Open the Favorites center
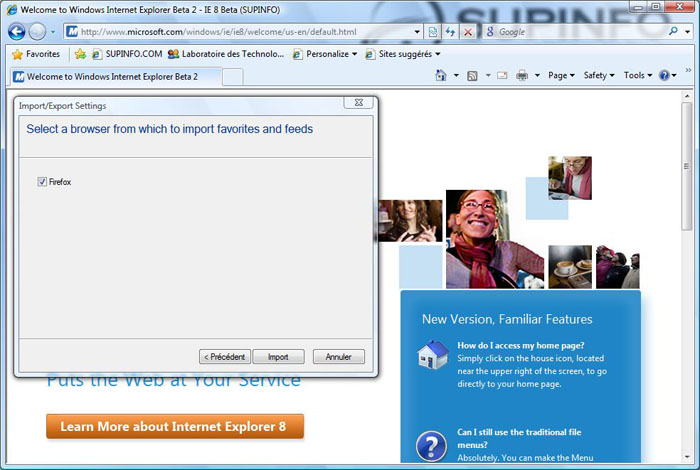The height and width of the screenshot is (470, 700). coord(36,54)
